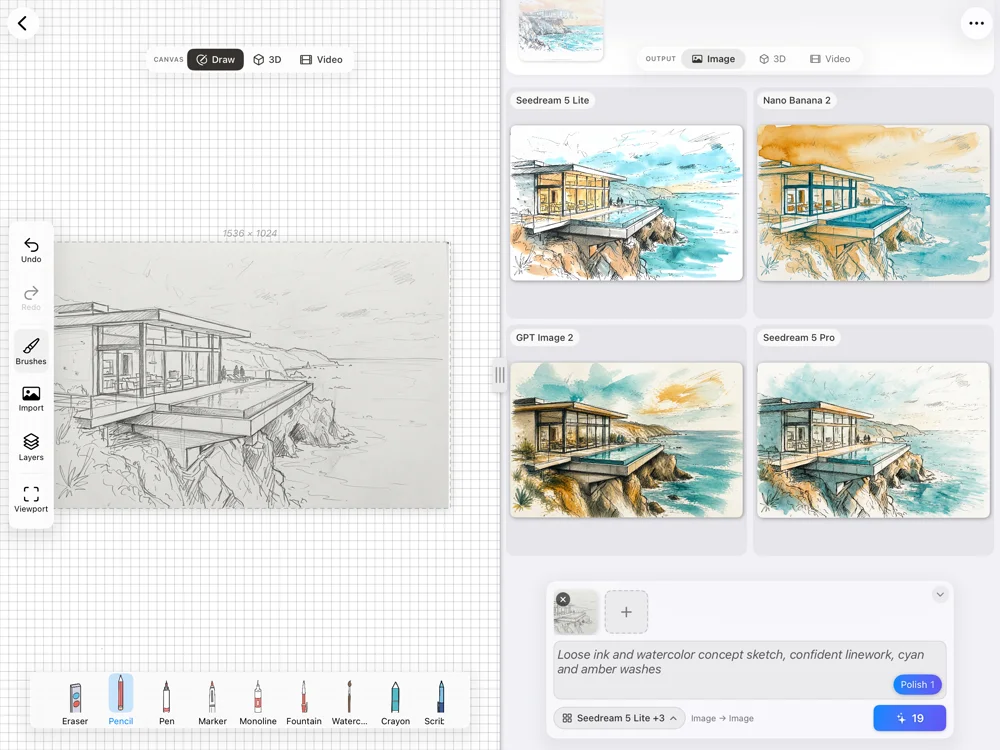Select the Crayon brush
Screen dimensions: 1000x750
395,702
